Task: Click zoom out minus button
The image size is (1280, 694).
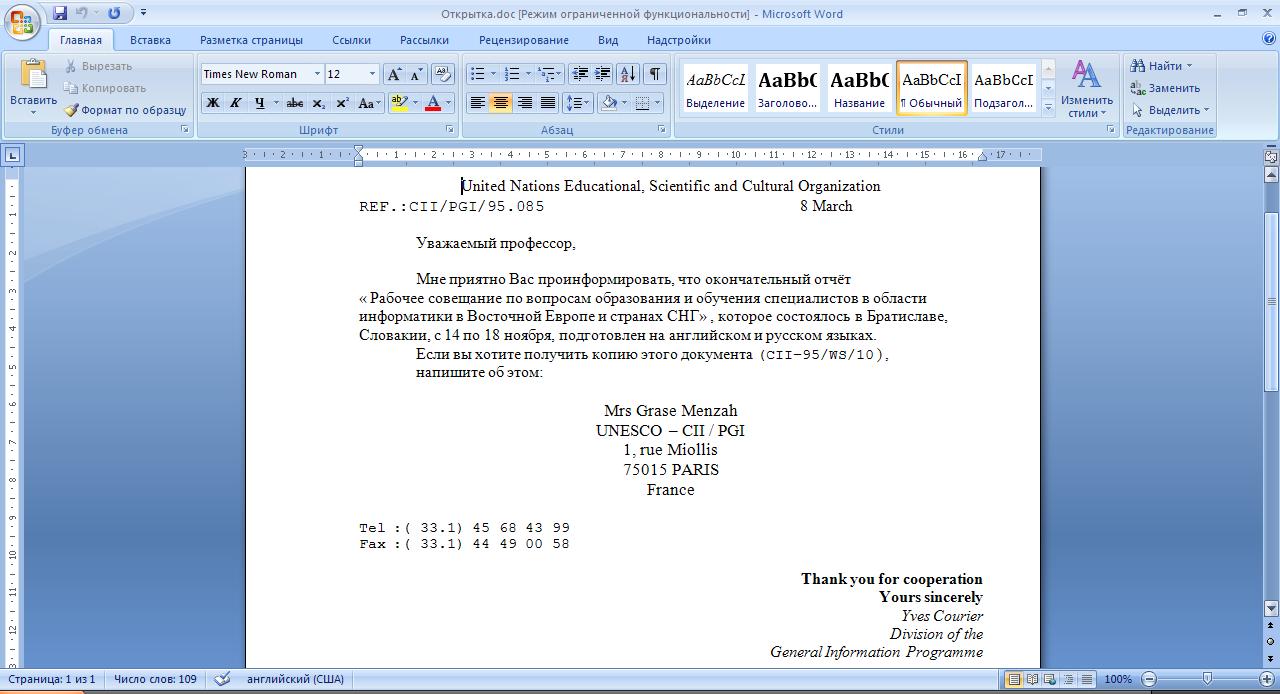Action: [1149, 679]
